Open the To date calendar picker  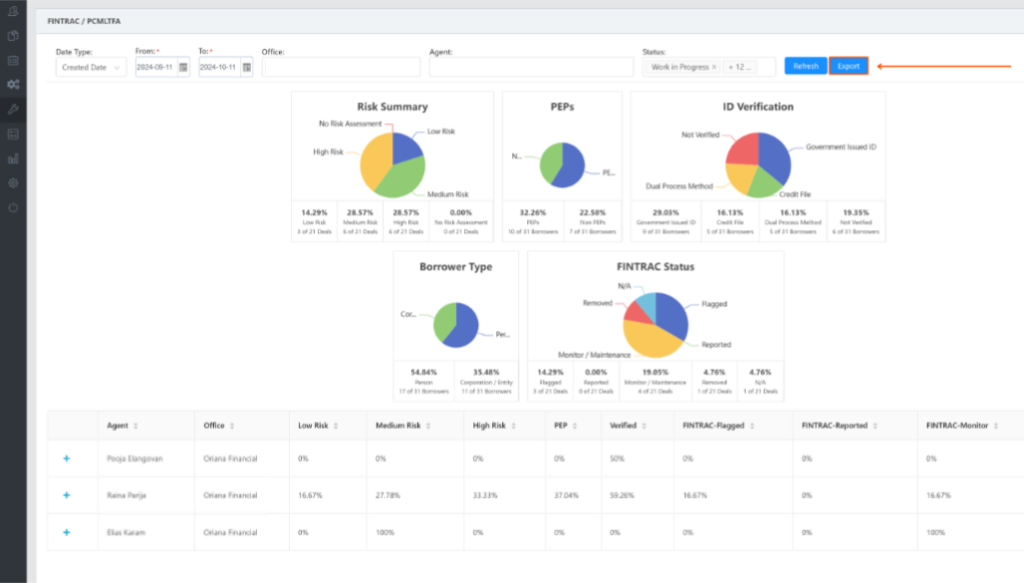[x=247, y=67]
